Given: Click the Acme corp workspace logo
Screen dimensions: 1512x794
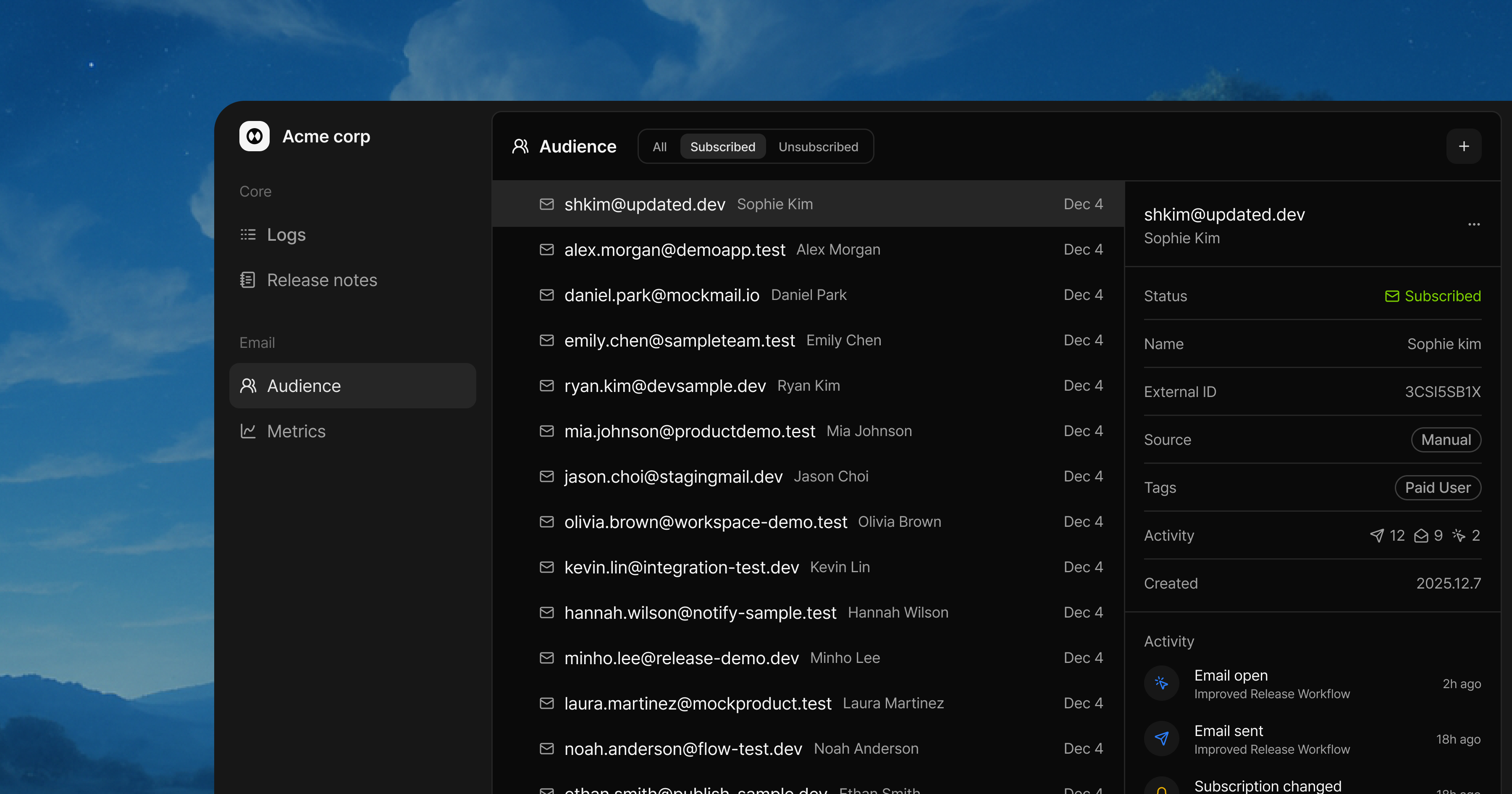Looking at the screenshot, I should (254, 136).
